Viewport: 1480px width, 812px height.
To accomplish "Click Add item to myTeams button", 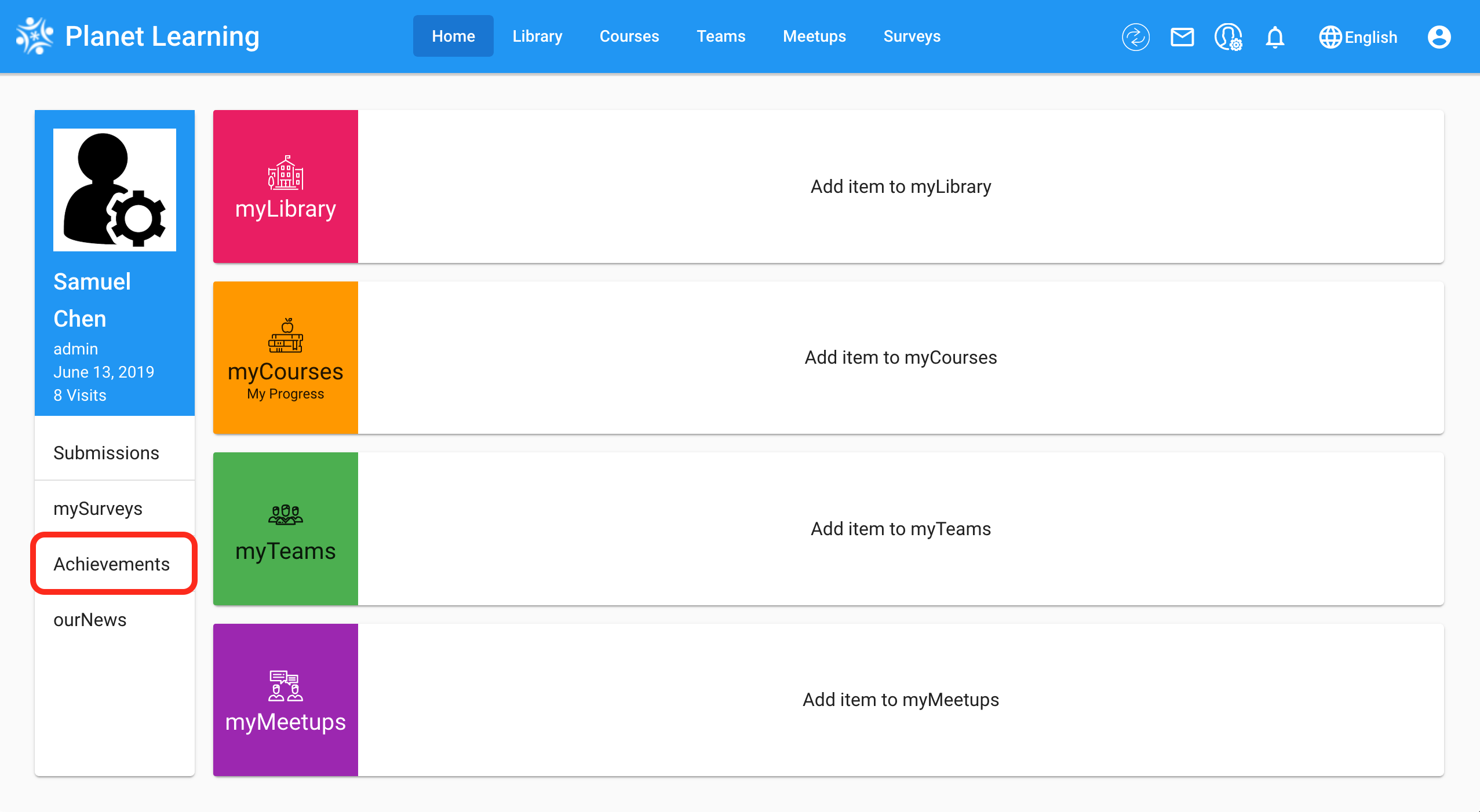I will [x=900, y=528].
